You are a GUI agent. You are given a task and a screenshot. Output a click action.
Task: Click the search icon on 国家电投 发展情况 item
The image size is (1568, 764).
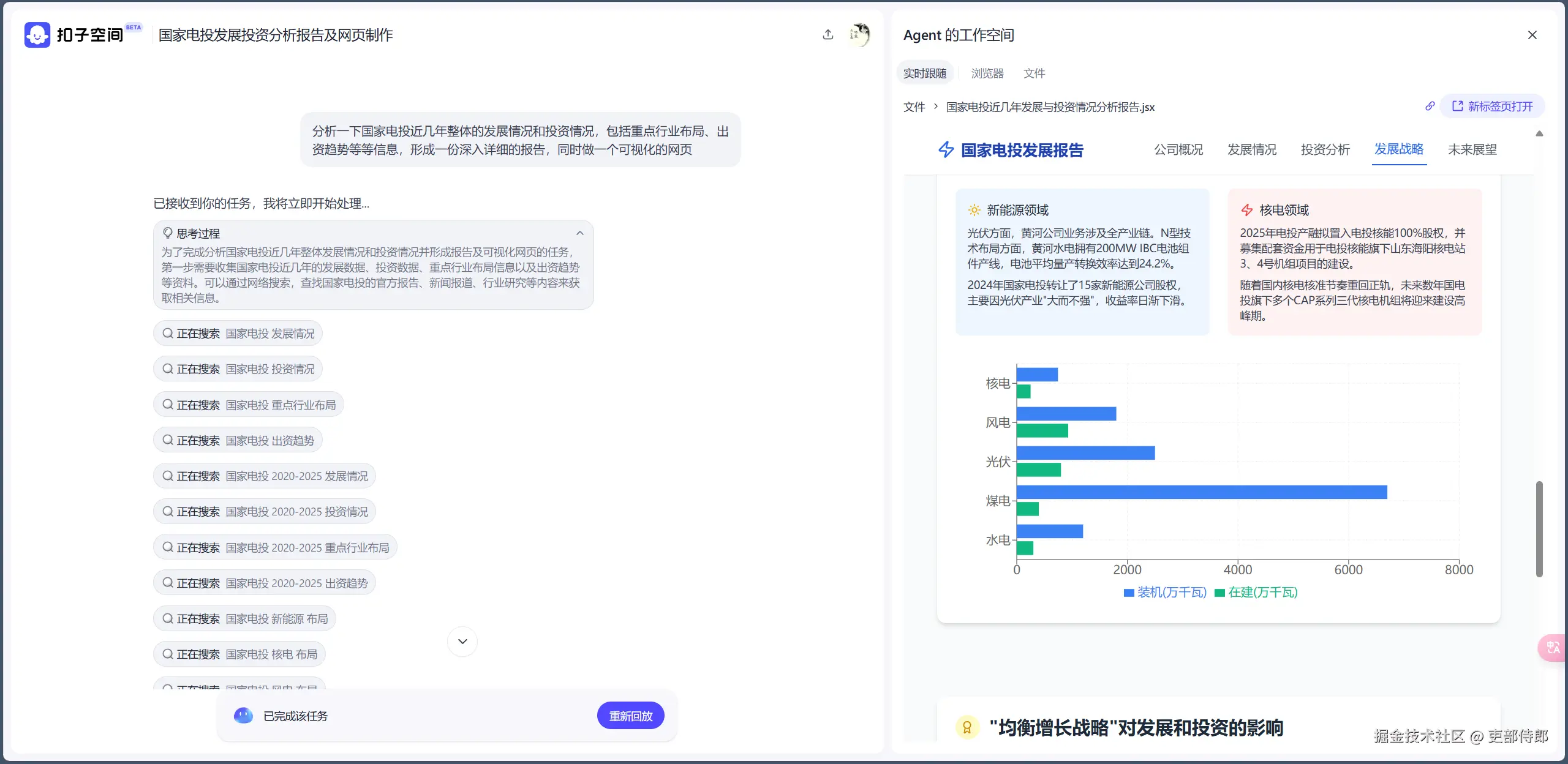(167, 333)
